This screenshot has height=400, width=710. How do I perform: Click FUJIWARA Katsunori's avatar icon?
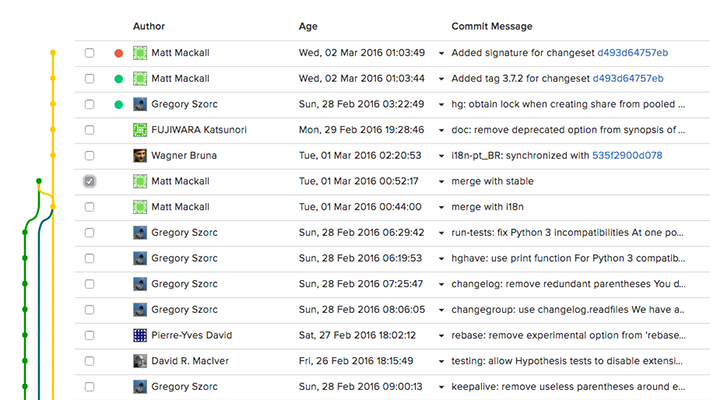point(140,129)
